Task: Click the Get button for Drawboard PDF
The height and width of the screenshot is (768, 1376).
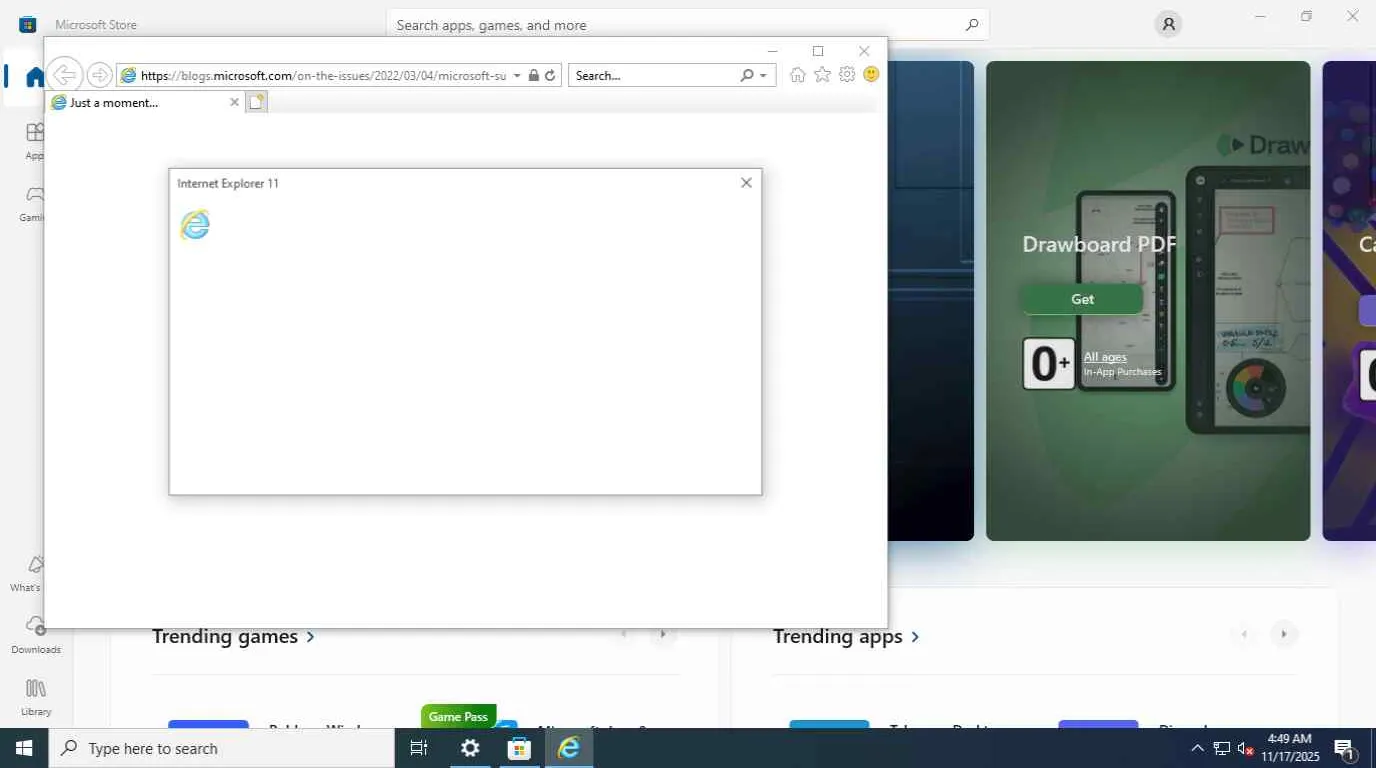Action: (1082, 299)
